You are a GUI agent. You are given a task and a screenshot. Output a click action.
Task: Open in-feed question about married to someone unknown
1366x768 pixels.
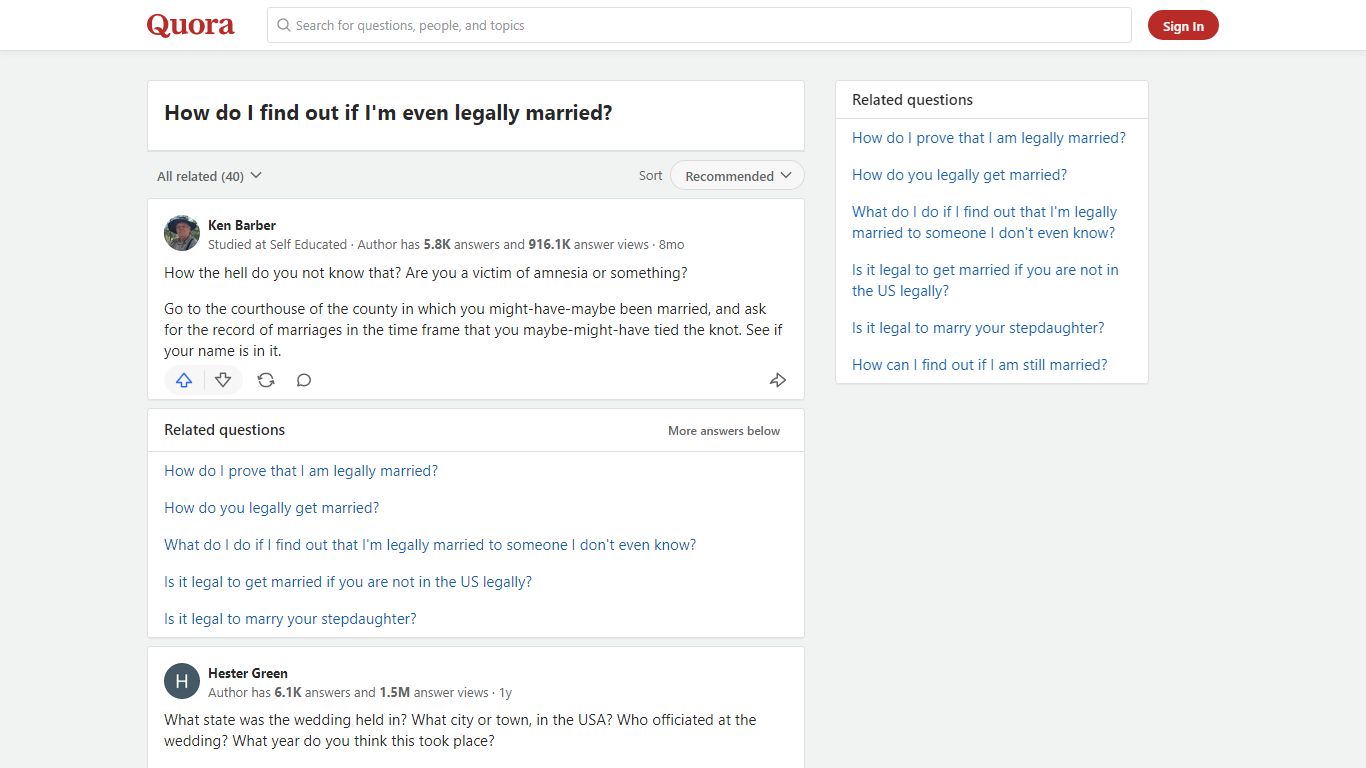[x=430, y=545]
